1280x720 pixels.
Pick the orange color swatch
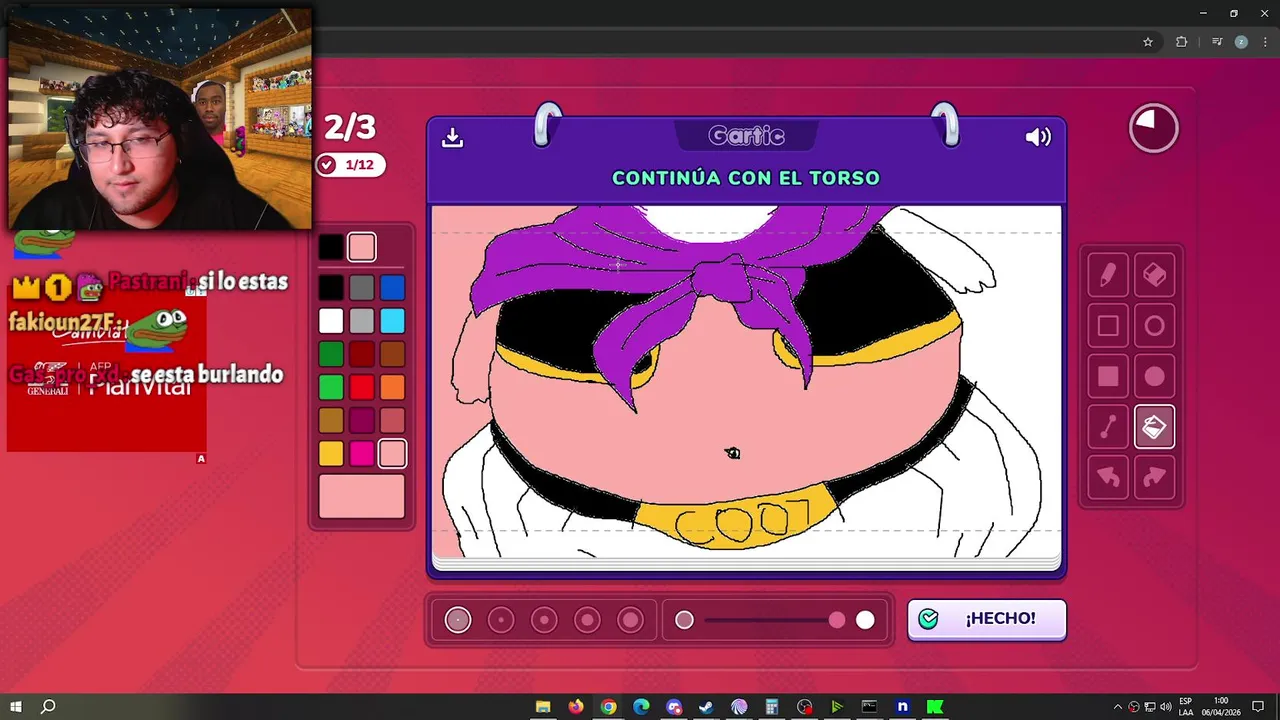(392, 387)
